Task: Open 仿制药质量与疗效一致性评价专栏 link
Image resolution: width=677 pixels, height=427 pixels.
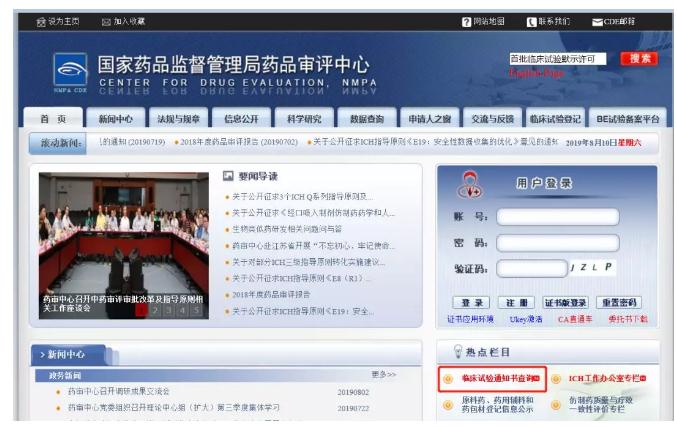Action: click(601, 405)
